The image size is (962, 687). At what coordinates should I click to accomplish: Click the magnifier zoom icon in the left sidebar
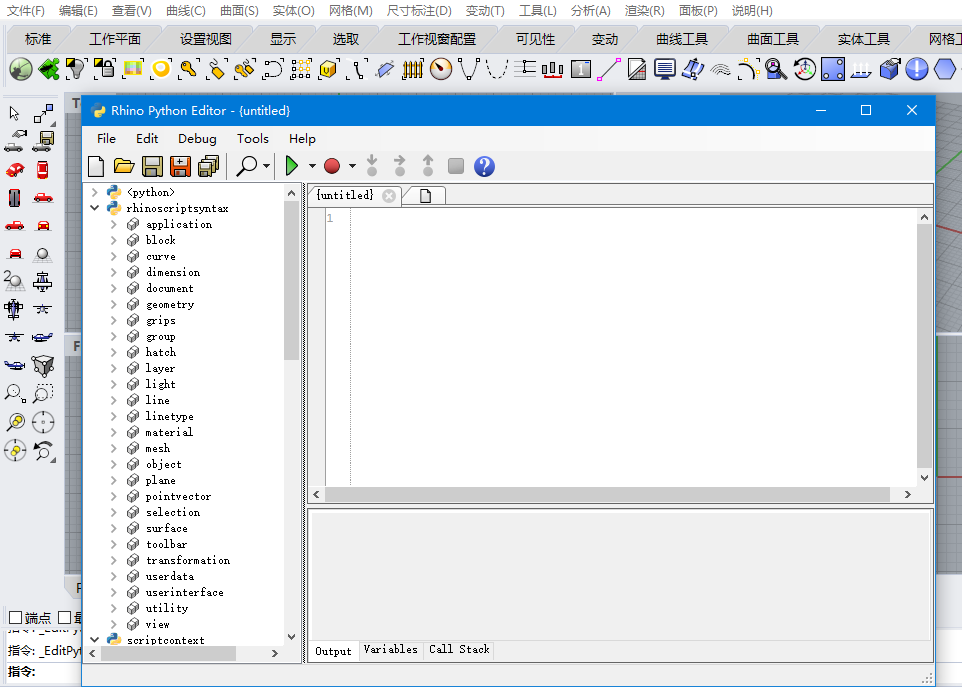tap(15, 393)
